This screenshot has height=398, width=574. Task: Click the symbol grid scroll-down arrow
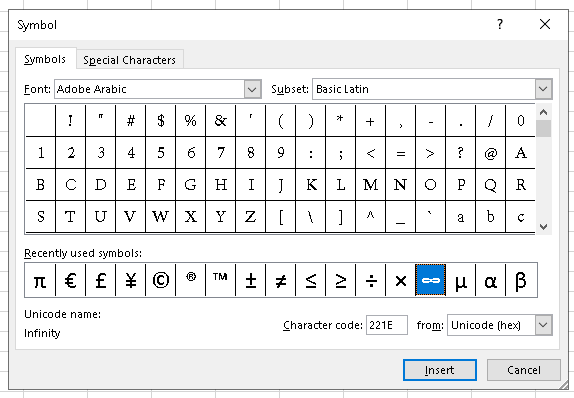pyautogui.click(x=544, y=227)
